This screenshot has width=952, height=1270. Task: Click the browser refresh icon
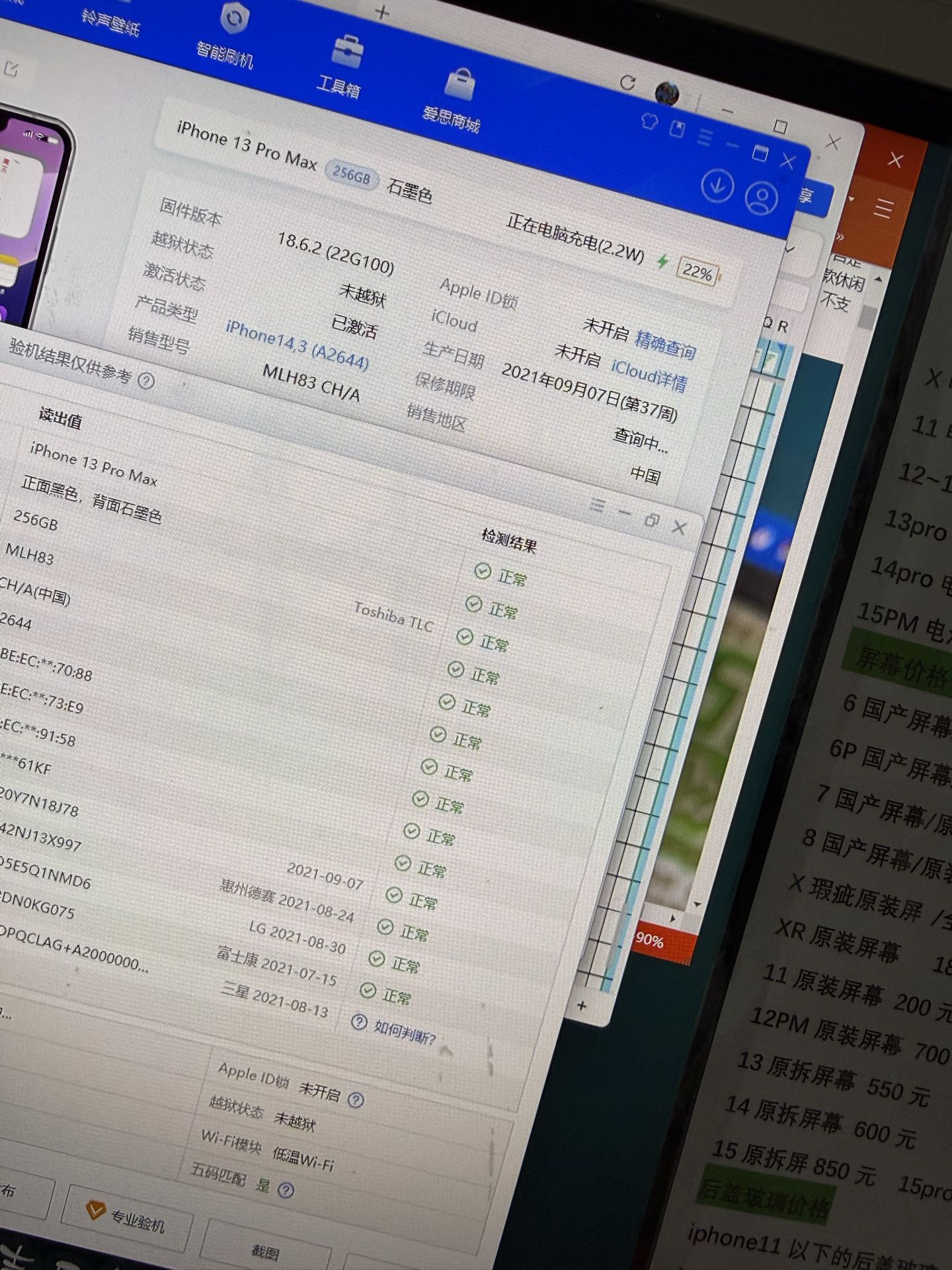click(627, 83)
